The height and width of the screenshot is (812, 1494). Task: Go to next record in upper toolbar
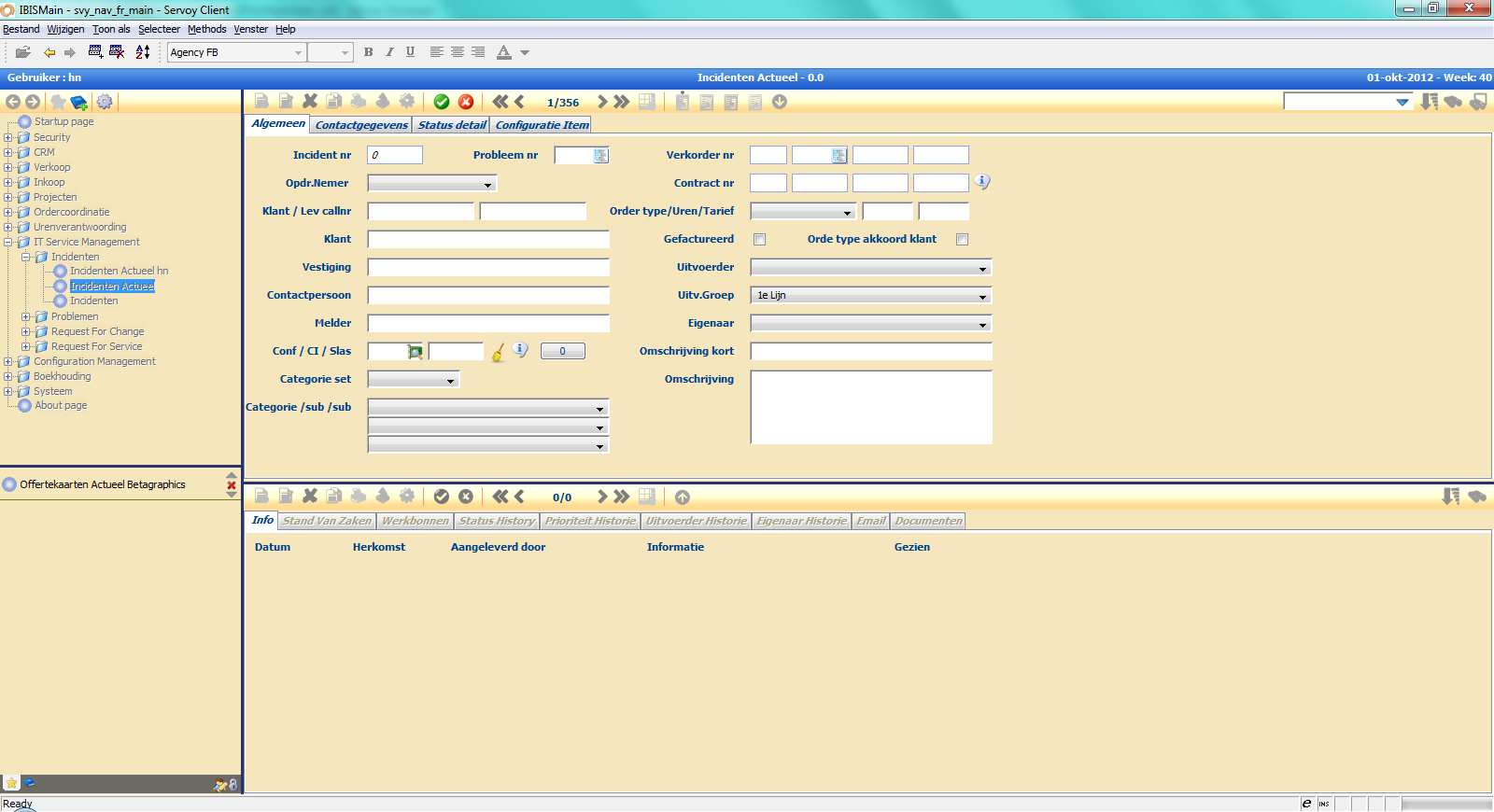click(602, 102)
